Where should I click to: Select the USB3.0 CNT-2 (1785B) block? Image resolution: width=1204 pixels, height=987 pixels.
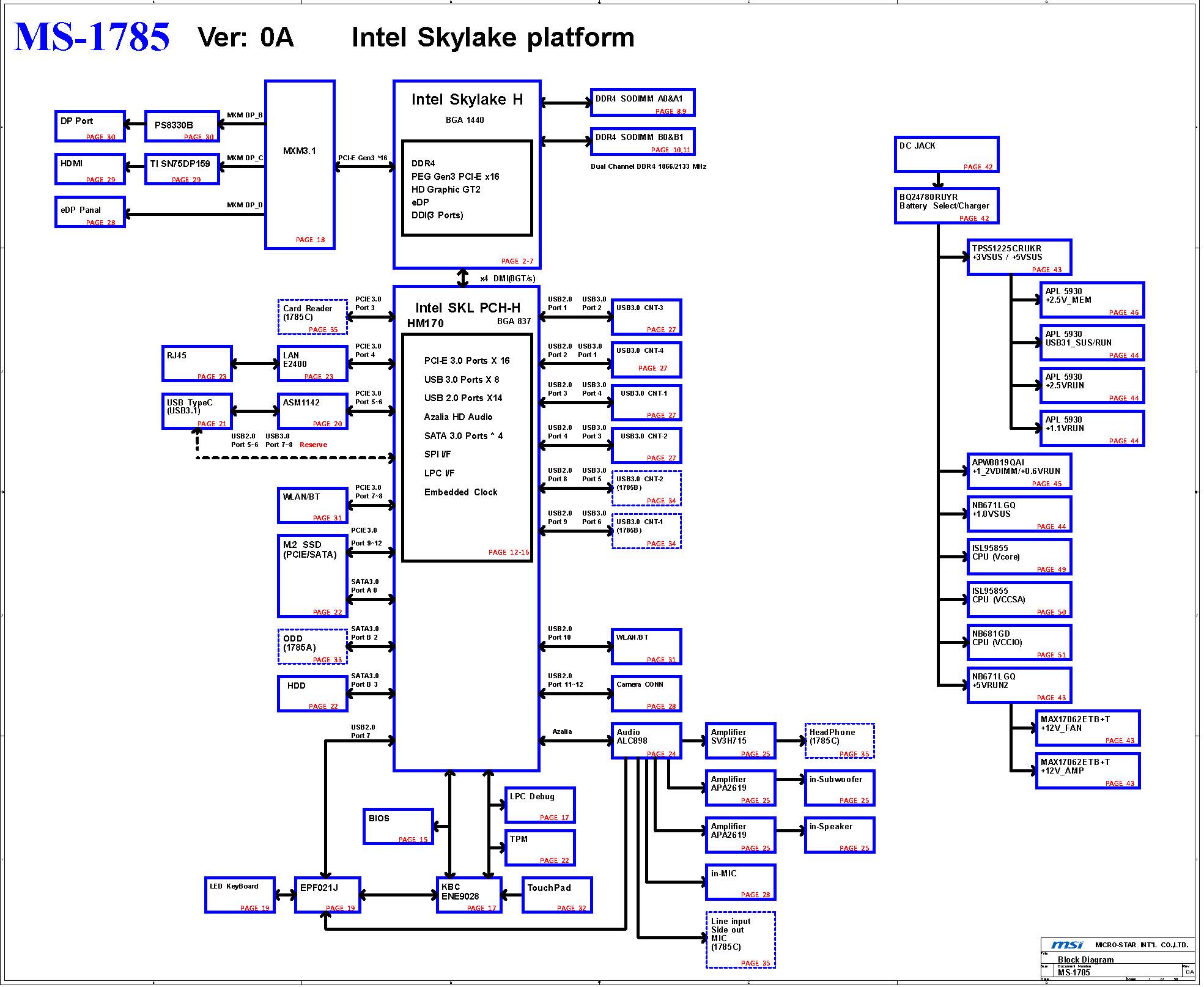click(x=646, y=488)
